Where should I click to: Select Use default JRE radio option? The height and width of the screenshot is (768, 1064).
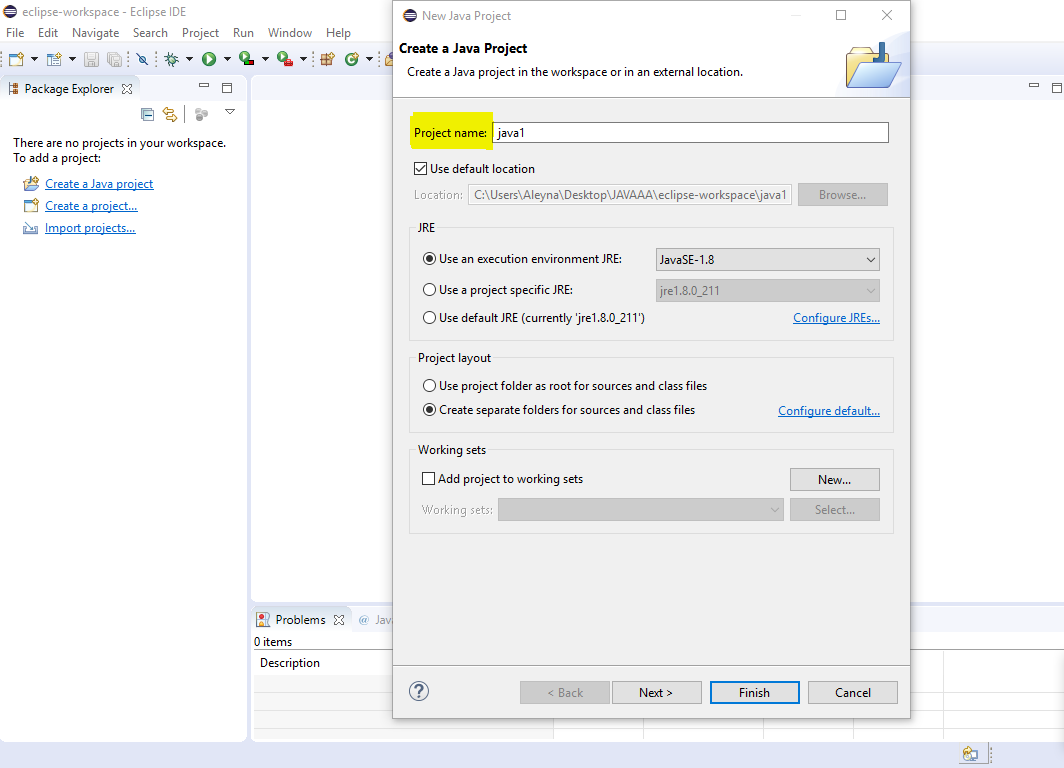429,318
